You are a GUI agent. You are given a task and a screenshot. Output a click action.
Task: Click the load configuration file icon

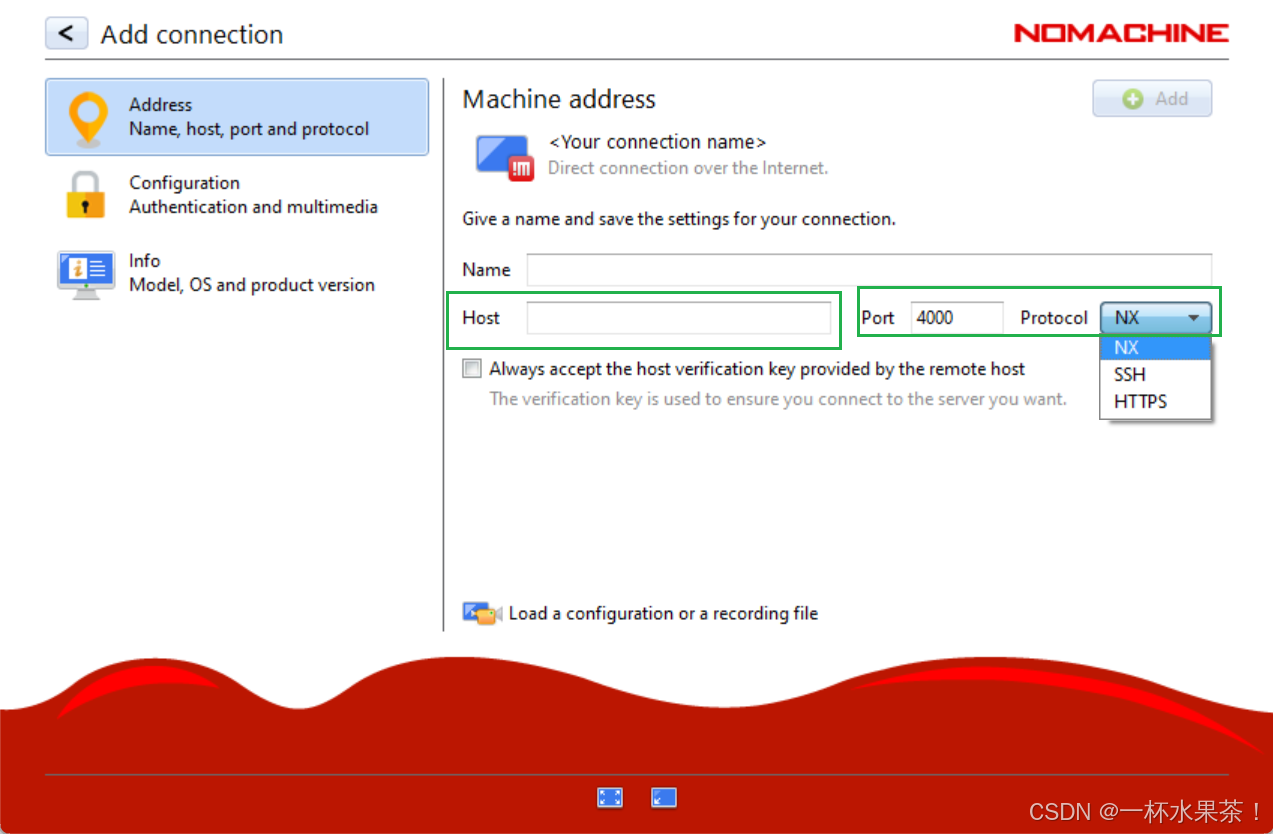tap(482, 613)
